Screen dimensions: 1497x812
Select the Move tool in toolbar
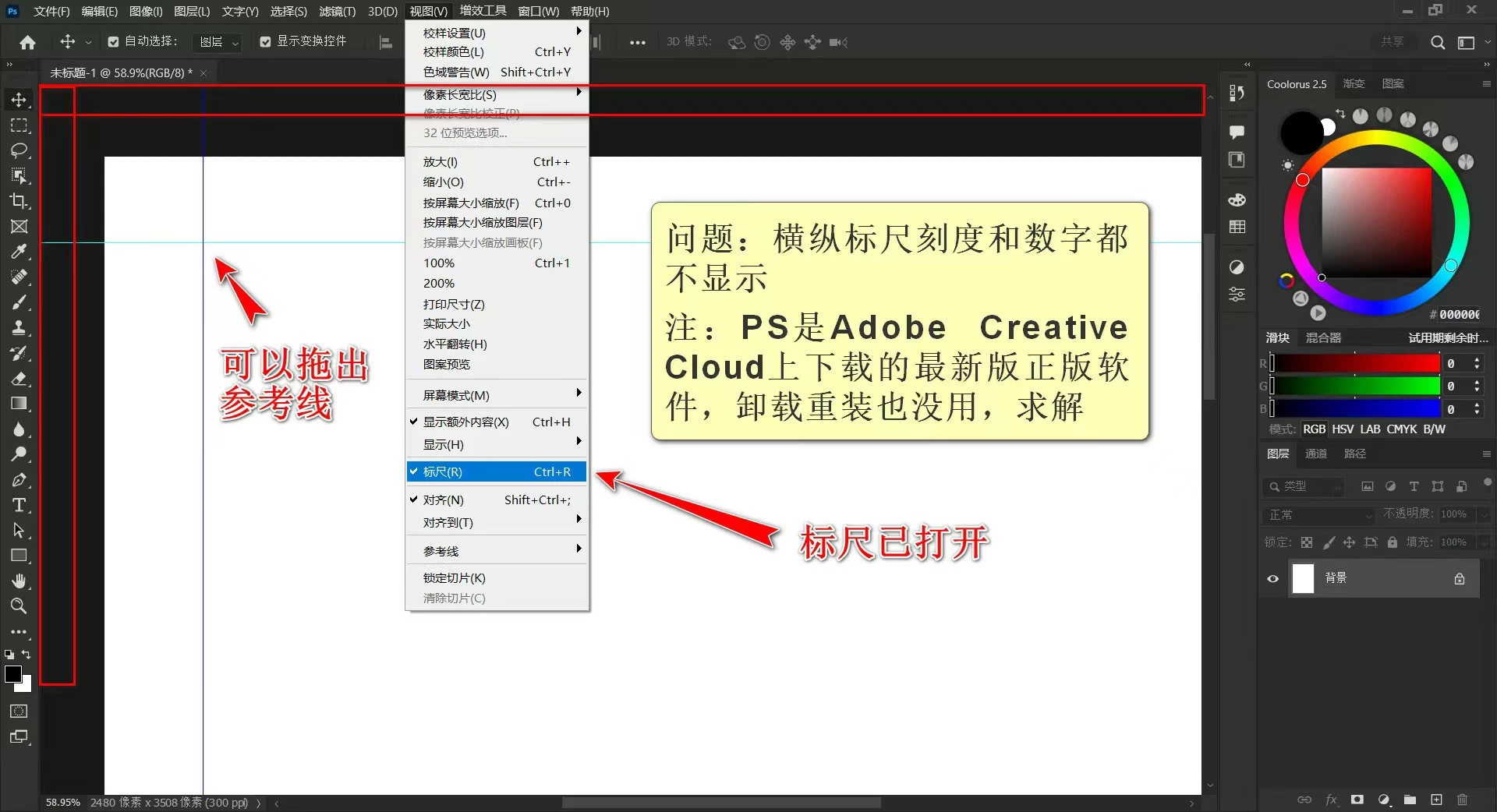tap(19, 100)
